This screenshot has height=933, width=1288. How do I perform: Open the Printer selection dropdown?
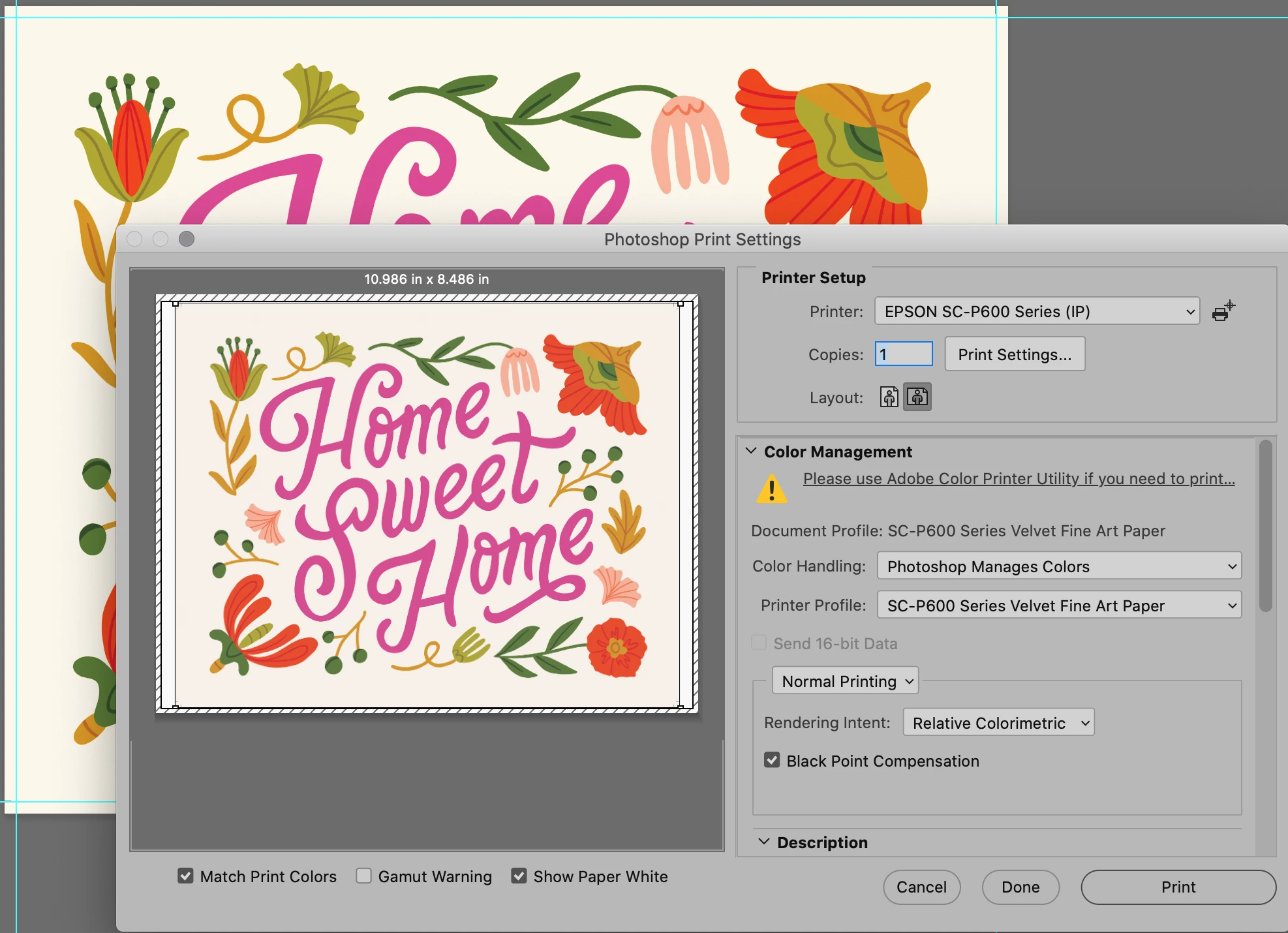pos(1036,311)
